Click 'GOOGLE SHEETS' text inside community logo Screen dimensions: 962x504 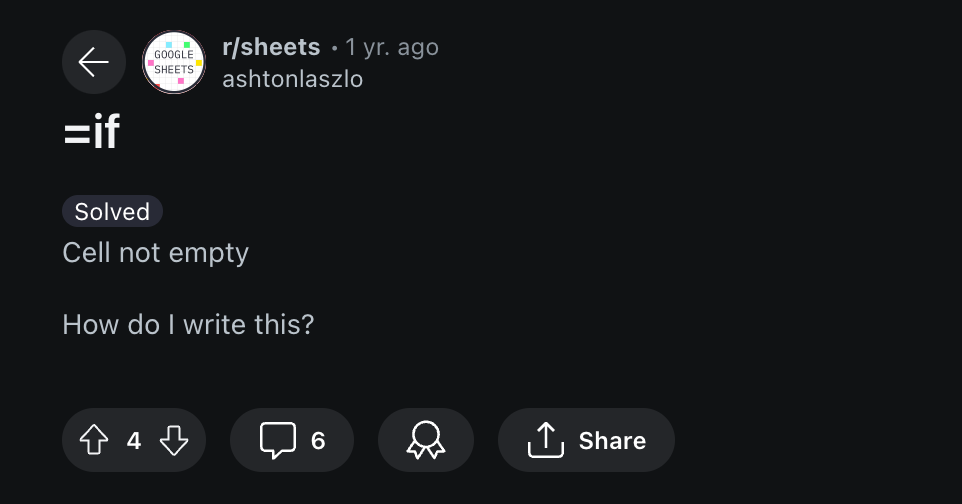click(x=174, y=62)
